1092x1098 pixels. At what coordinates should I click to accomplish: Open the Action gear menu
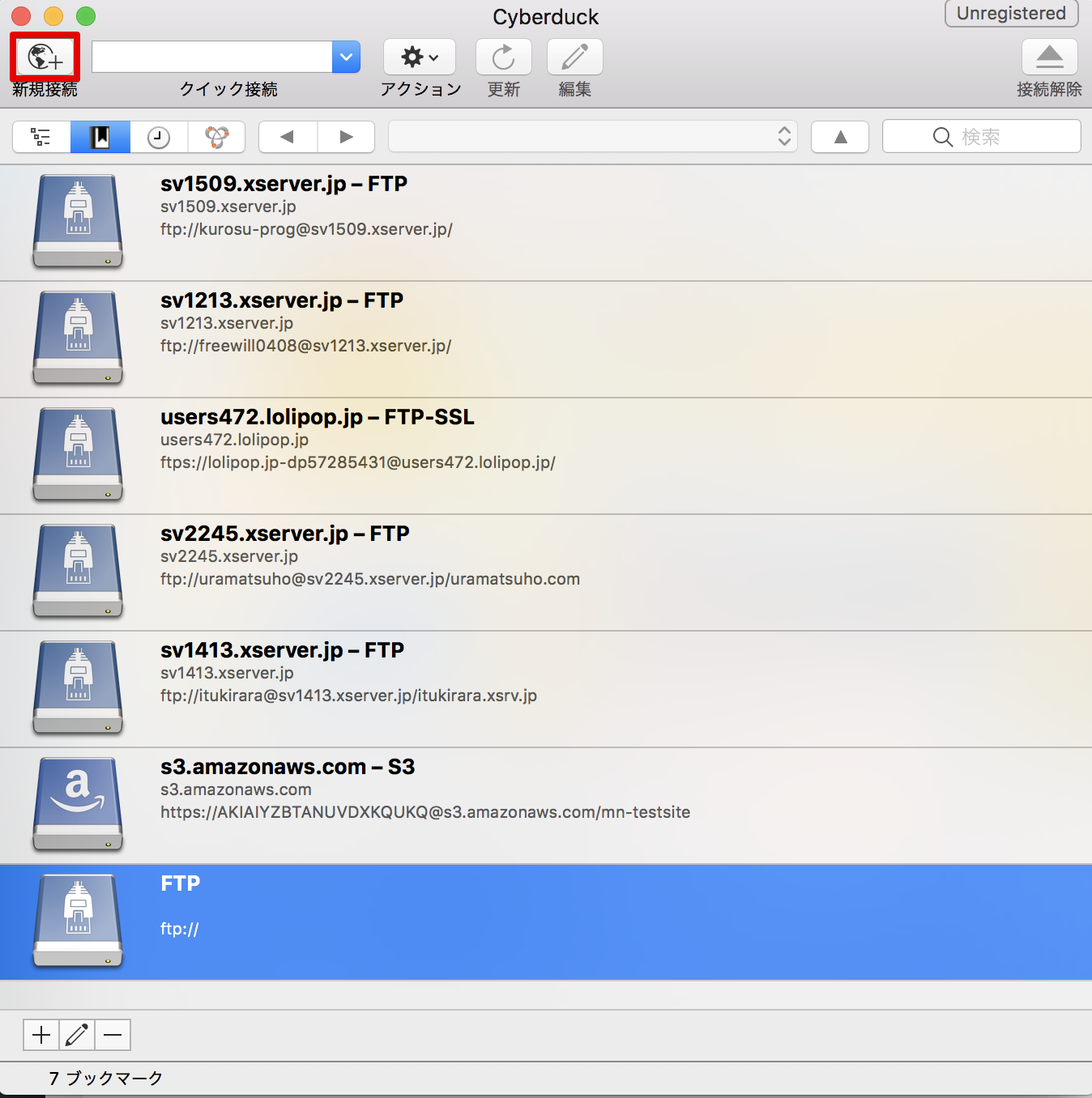(420, 57)
